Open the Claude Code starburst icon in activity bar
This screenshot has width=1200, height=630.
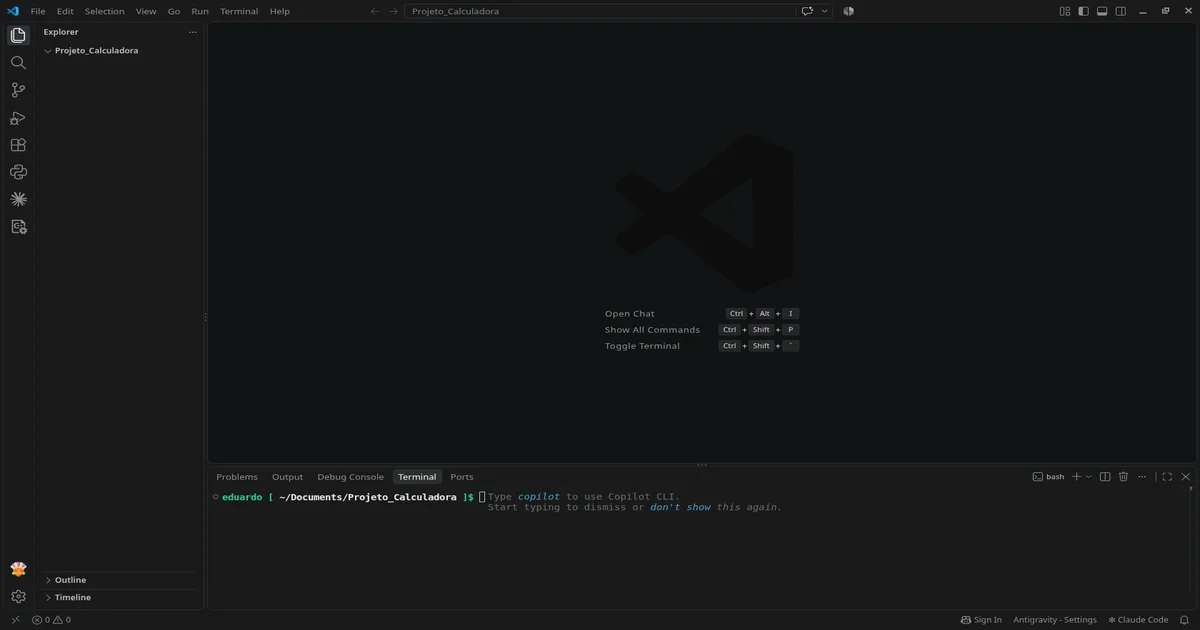[x=18, y=199]
